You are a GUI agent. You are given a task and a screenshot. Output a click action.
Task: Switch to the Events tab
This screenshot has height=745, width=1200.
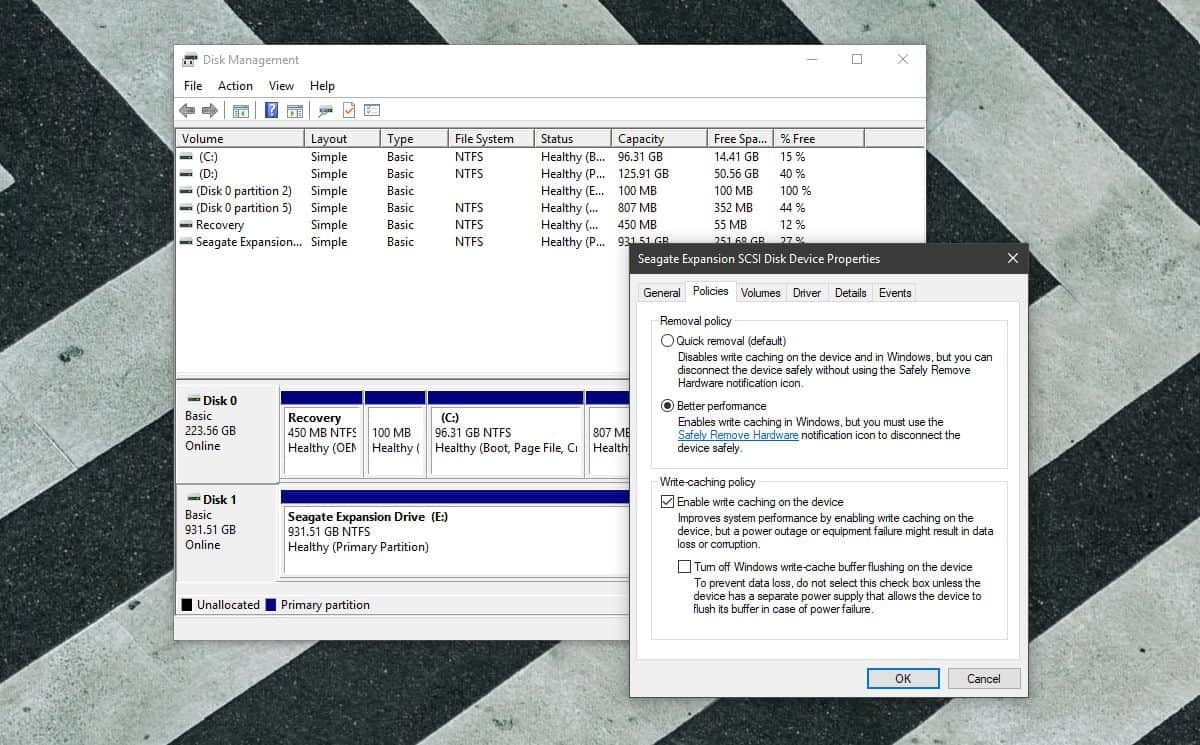coord(895,293)
